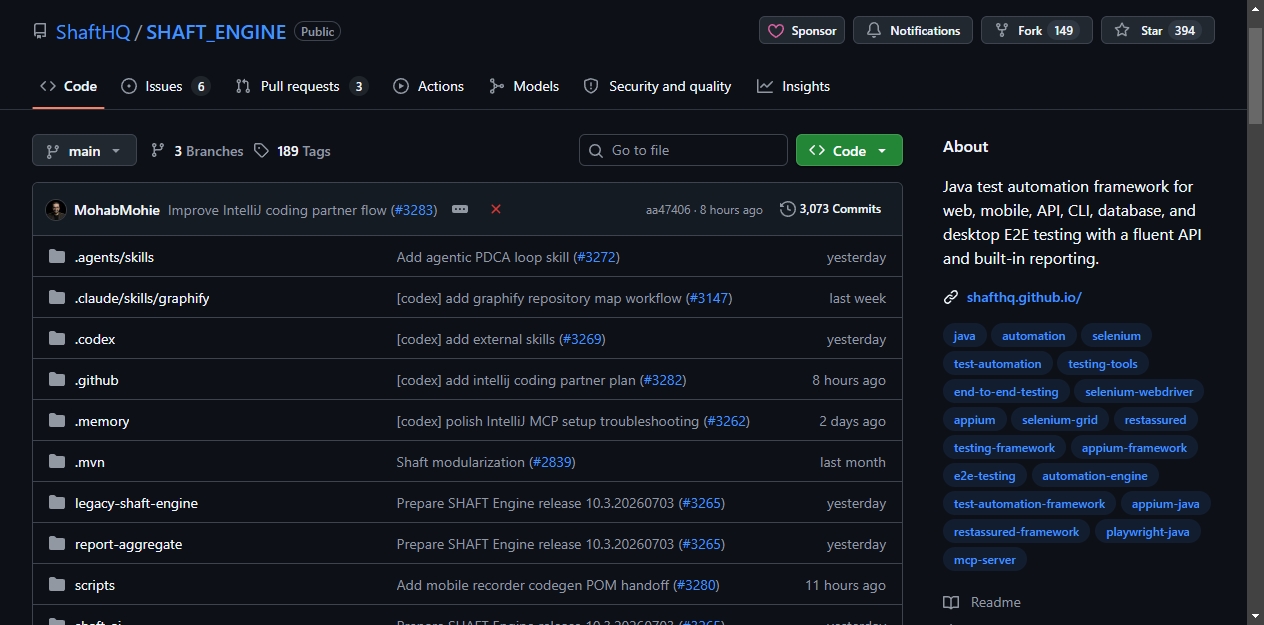Open the MohabMohie author link
The image size is (1264, 625).
tap(117, 210)
